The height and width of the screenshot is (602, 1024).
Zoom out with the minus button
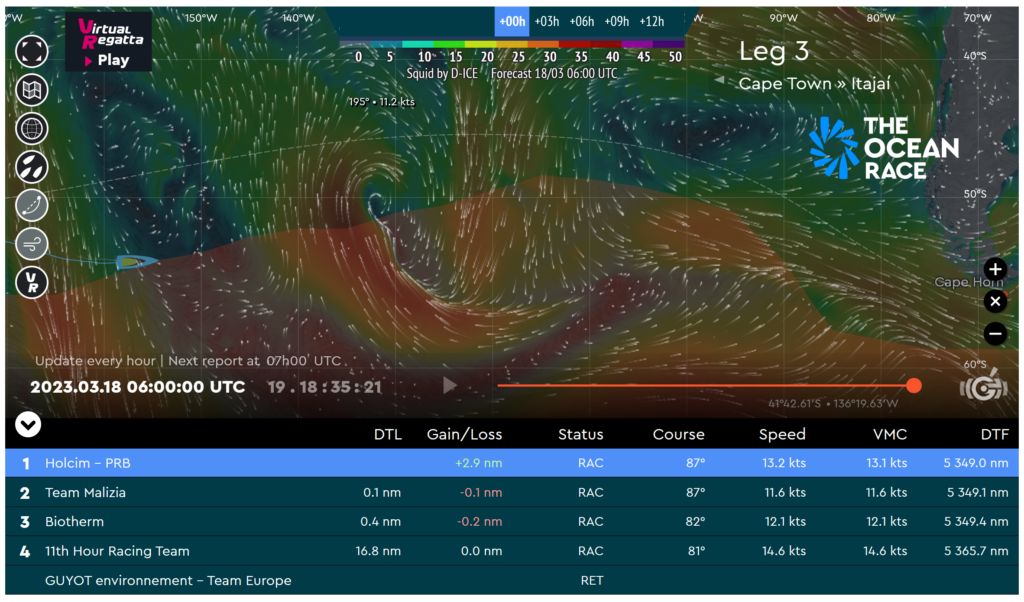pos(995,334)
